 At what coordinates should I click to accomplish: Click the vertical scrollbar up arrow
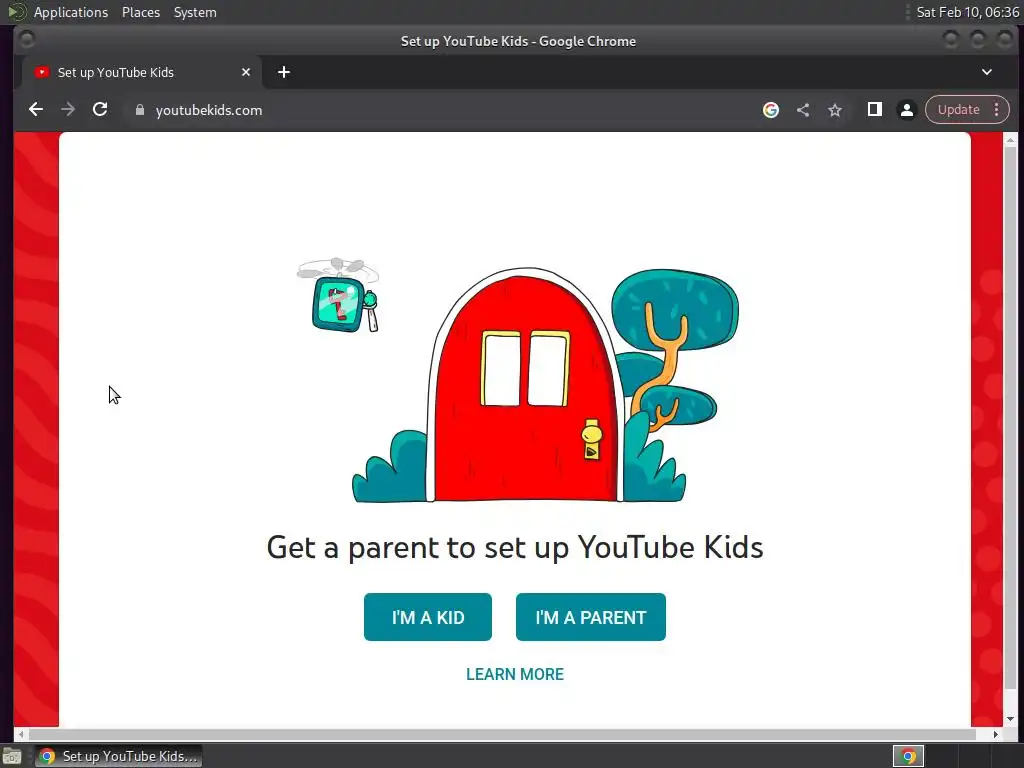[x=1010, y=139]
